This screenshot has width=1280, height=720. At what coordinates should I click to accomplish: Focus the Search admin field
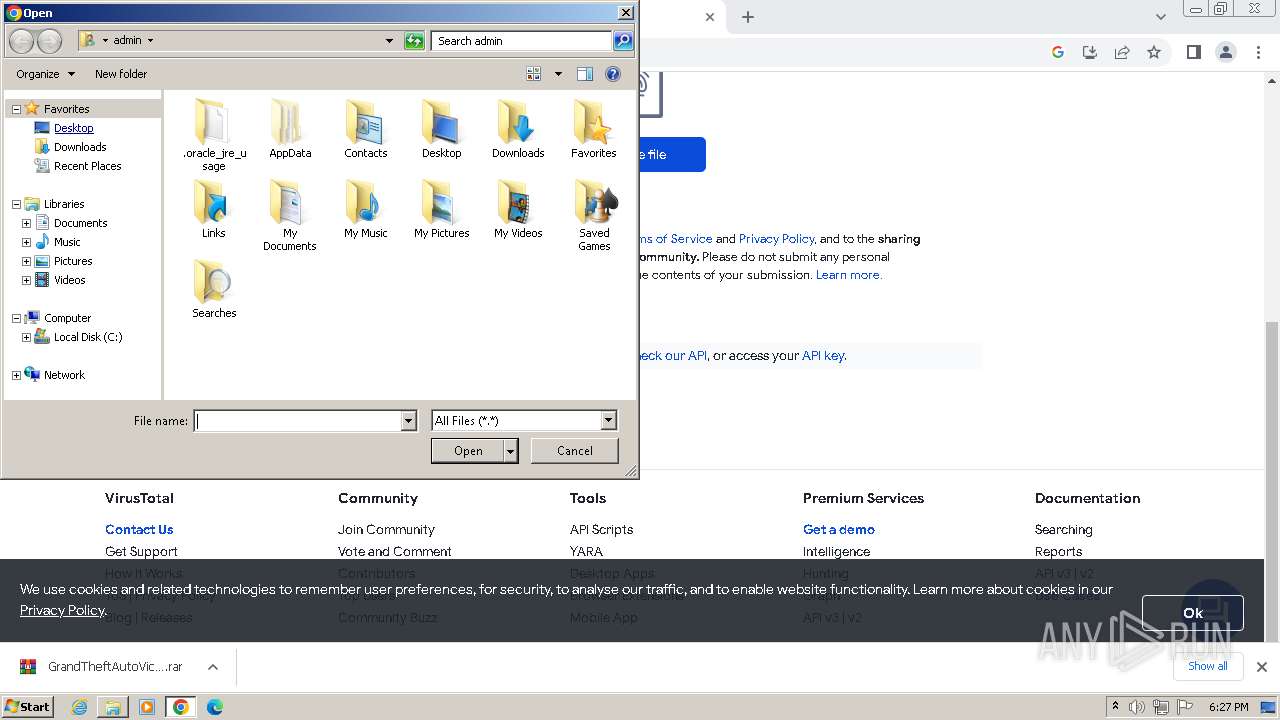pos(522,41)
